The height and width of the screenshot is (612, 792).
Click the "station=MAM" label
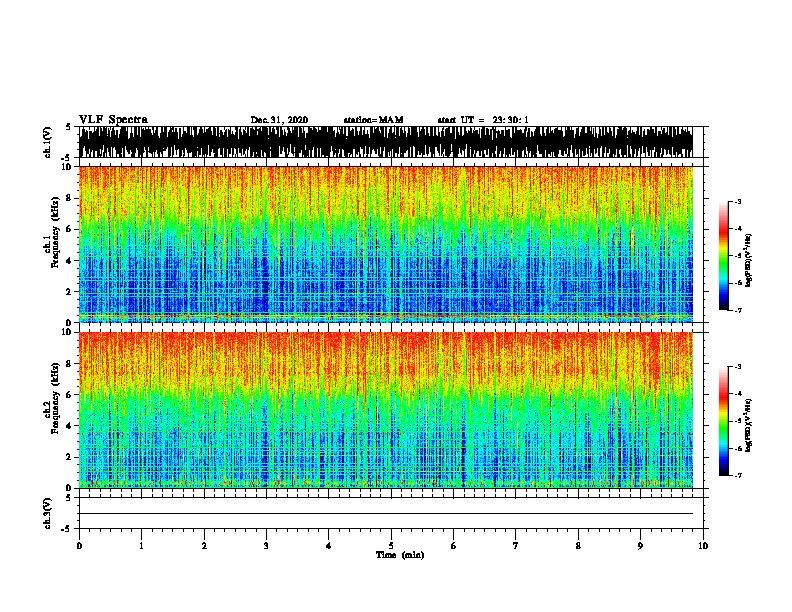click(x=373, y=120)
